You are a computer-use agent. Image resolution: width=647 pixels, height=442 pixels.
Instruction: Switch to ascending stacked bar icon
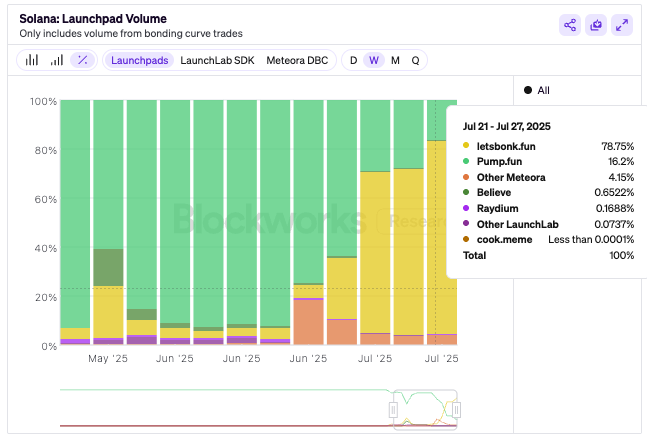(57, 60)
